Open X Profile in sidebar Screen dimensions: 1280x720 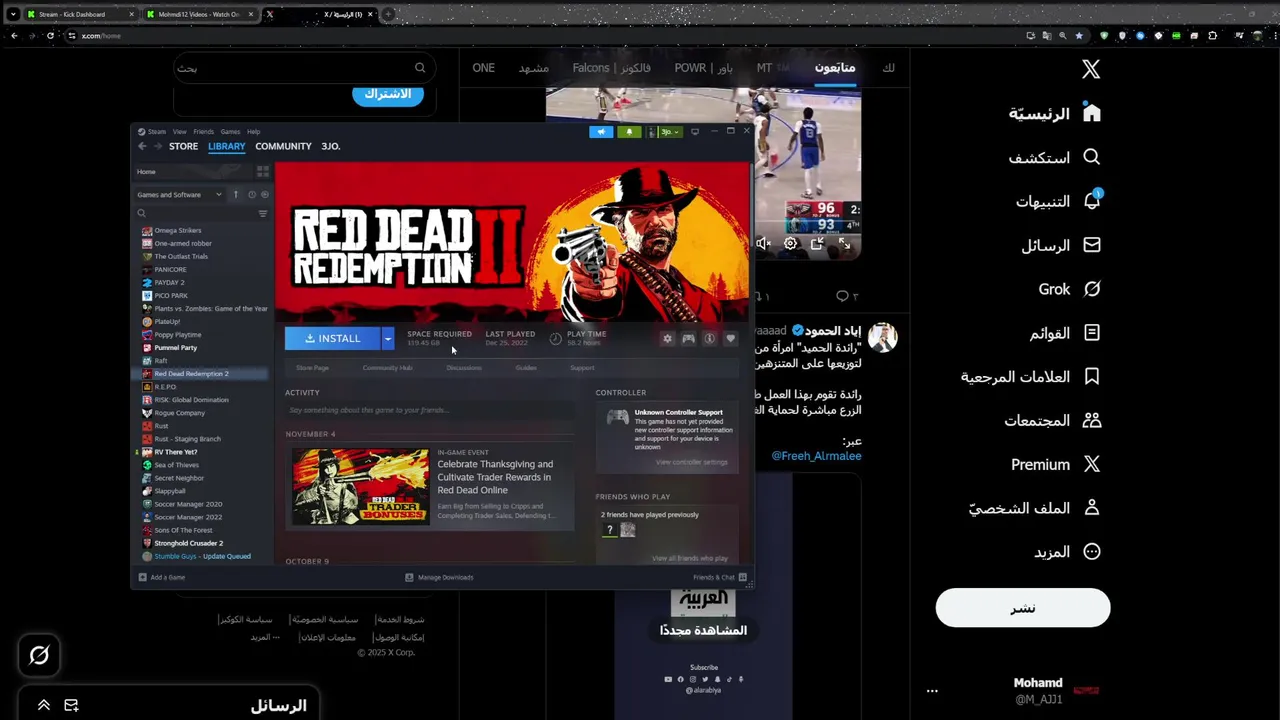[x=1035, y=508]
